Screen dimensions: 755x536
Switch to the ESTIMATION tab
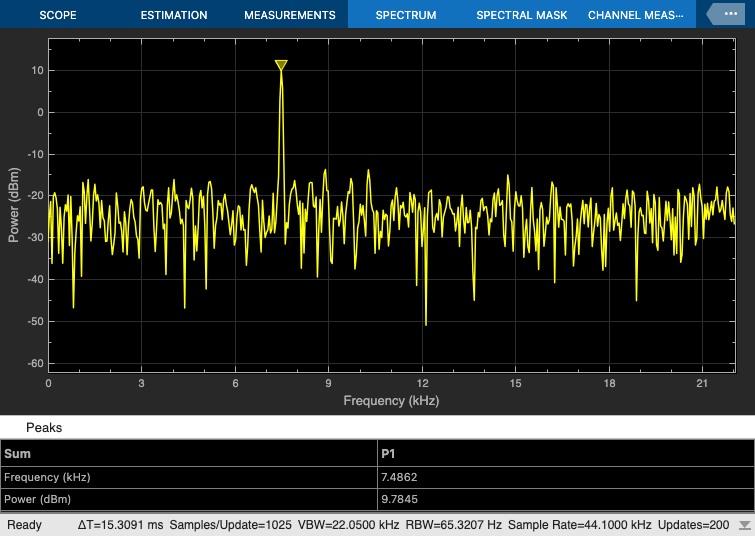pyautogui.click(x=174, y=15)
